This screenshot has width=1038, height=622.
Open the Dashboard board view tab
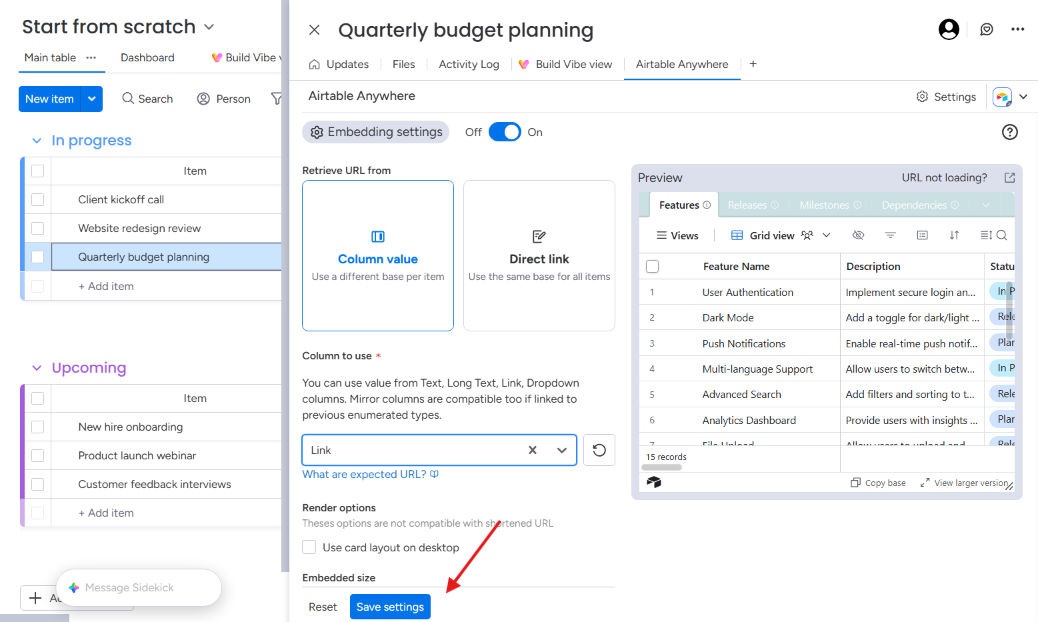pyautogui.click(x=148, y=58)
